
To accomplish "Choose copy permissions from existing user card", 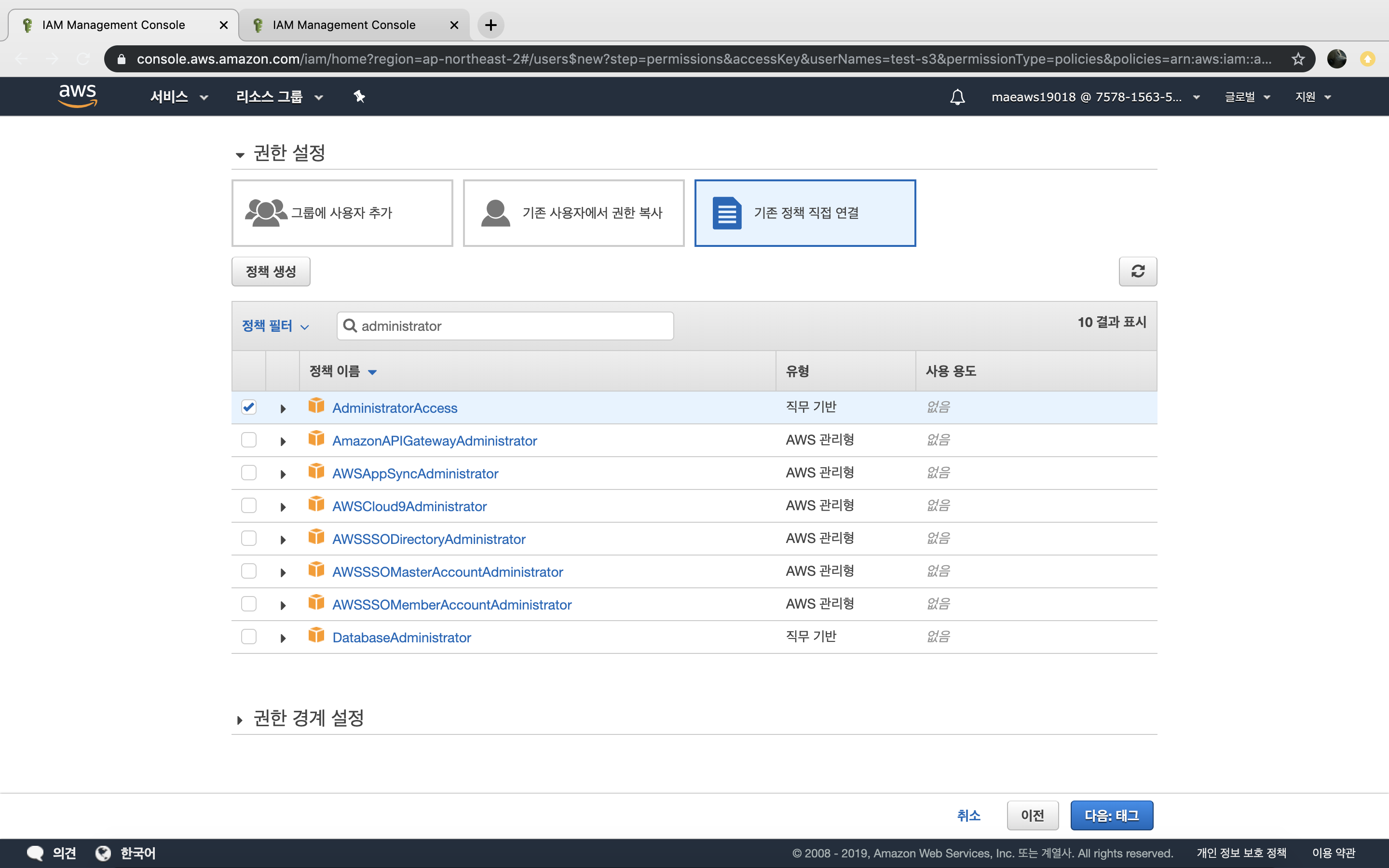I will pos(573,213).
